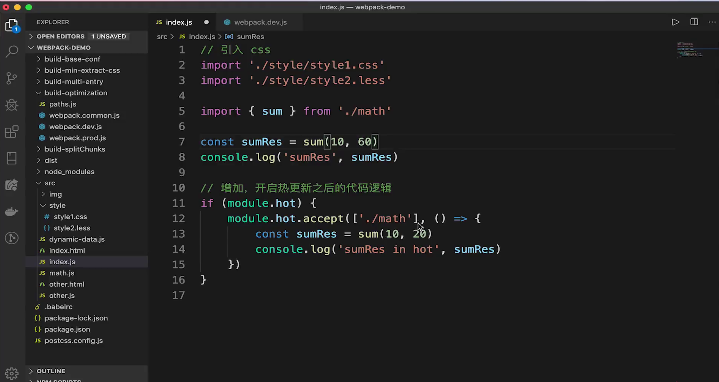
Task: Open the Search view icon
Action: click(x=11, y=51)
